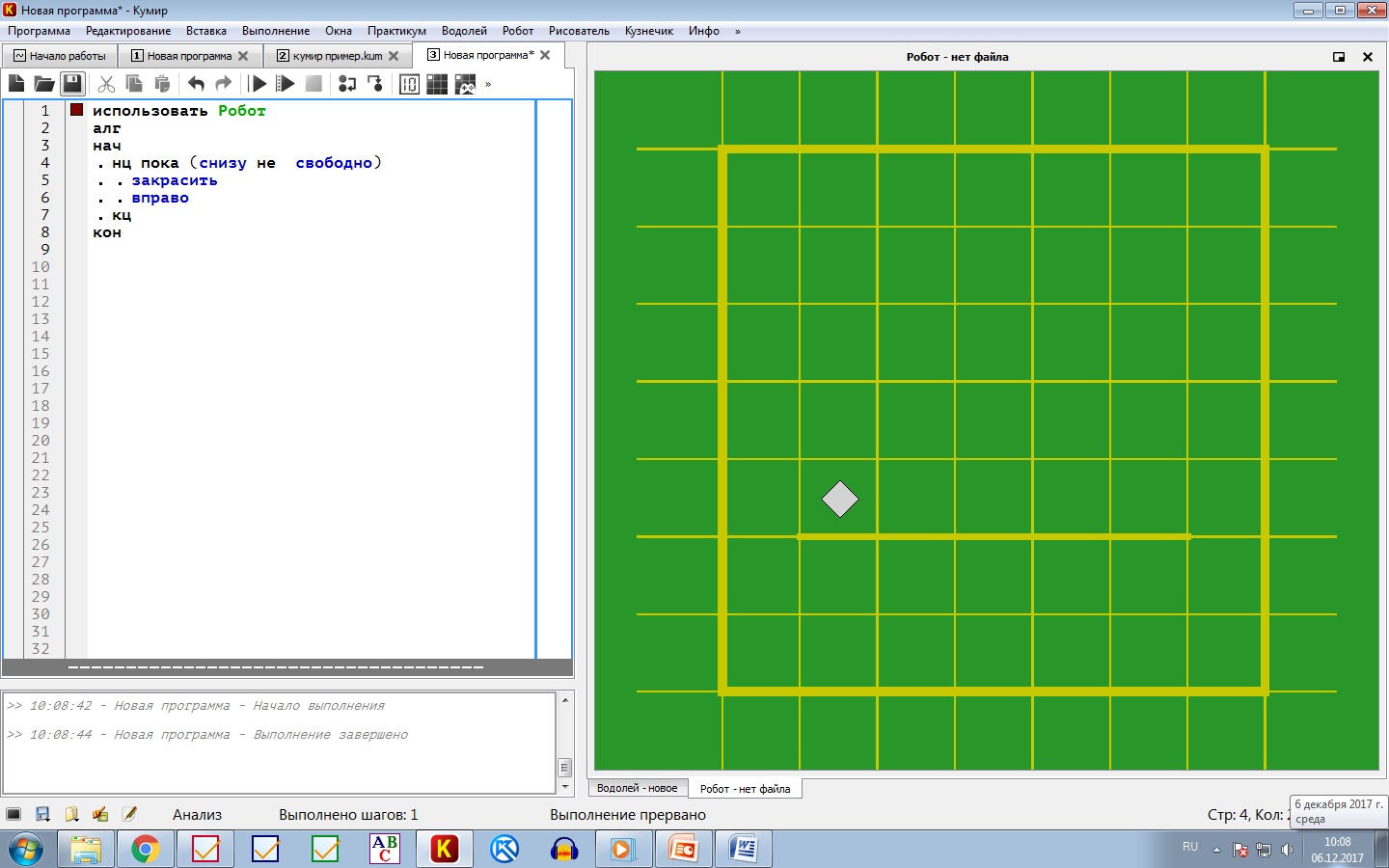Open robot field grid icon
Screen dimensions: 1389x868
pyautogui.click(x=437, y=84)
